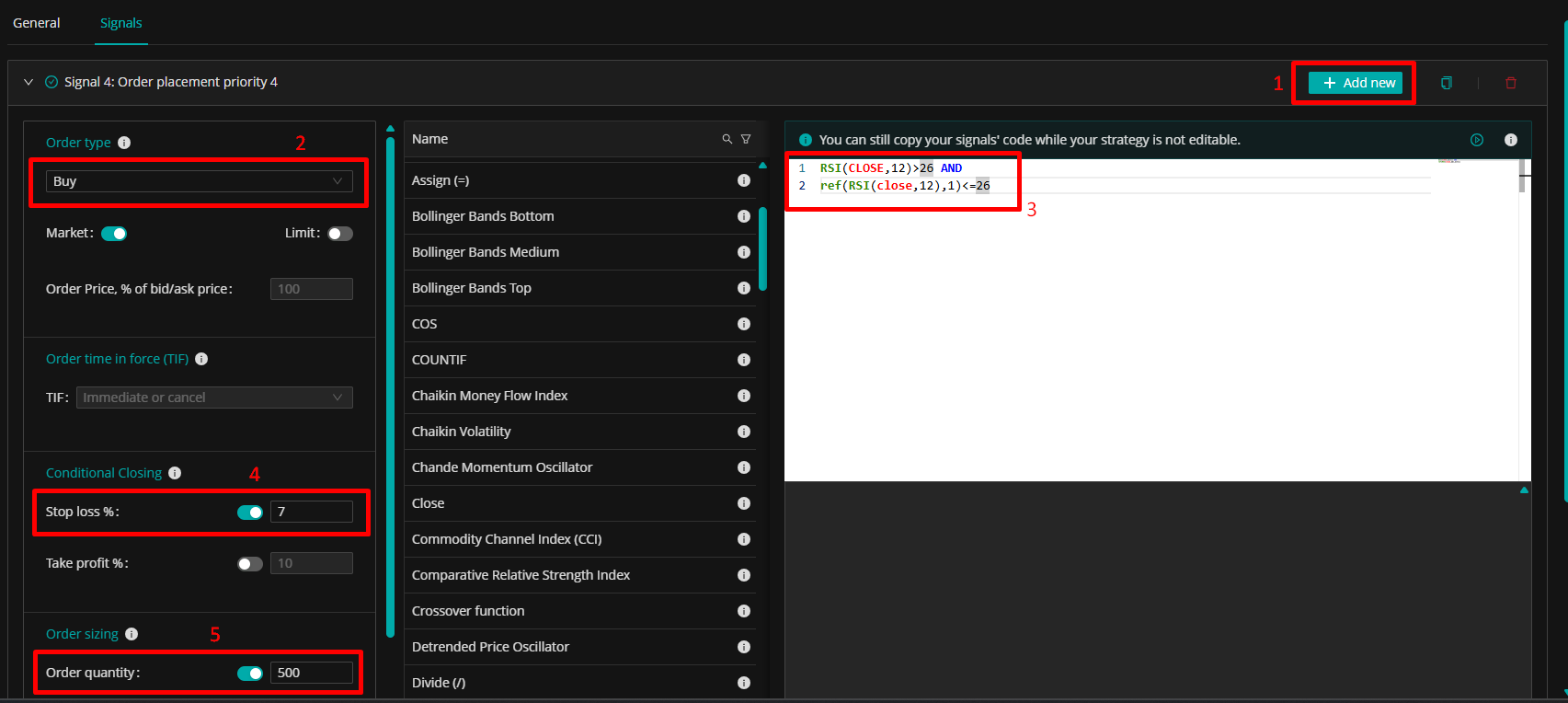Show info for Chaikin Volatility

(x=744, y=432)
